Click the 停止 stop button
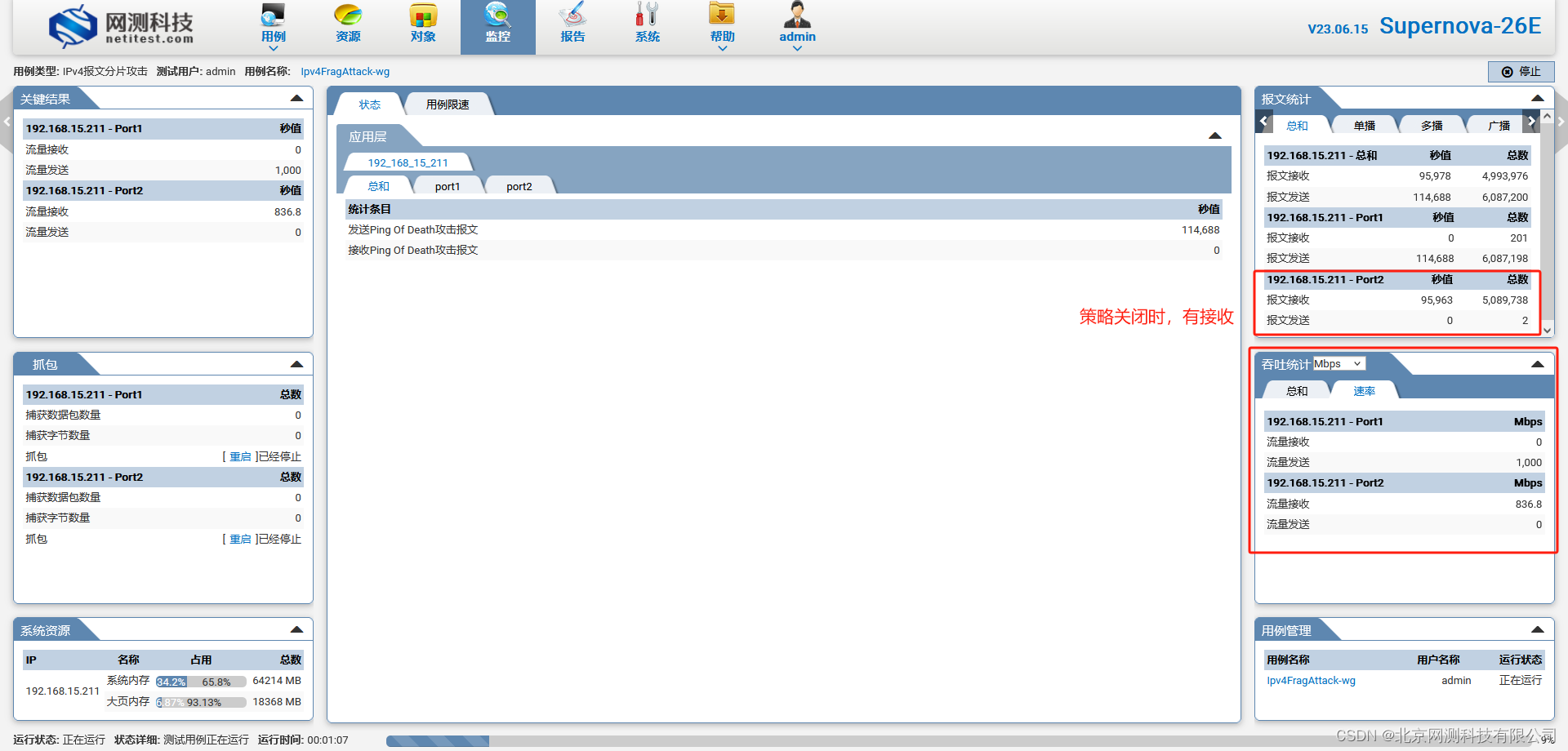This screenshot has width=1568, height=751. click(1521, 72)
